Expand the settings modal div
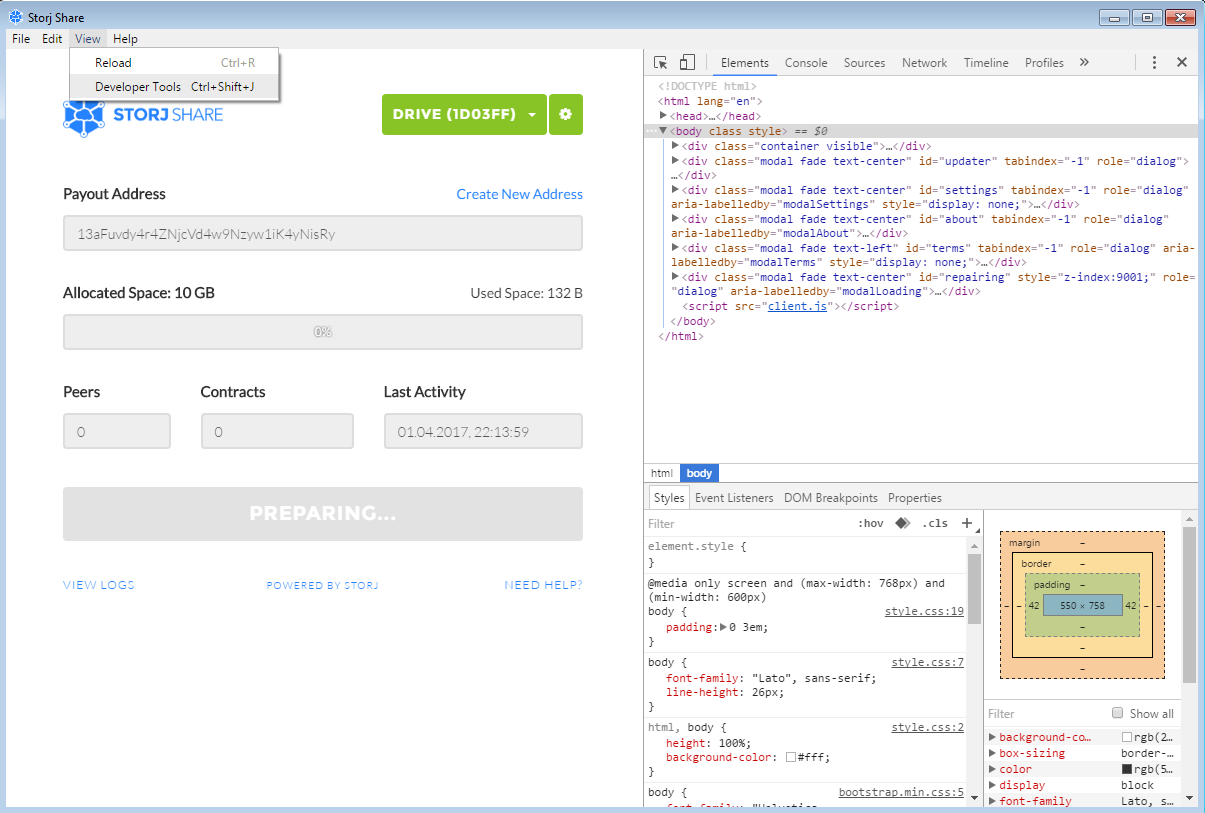 (676, 189)
